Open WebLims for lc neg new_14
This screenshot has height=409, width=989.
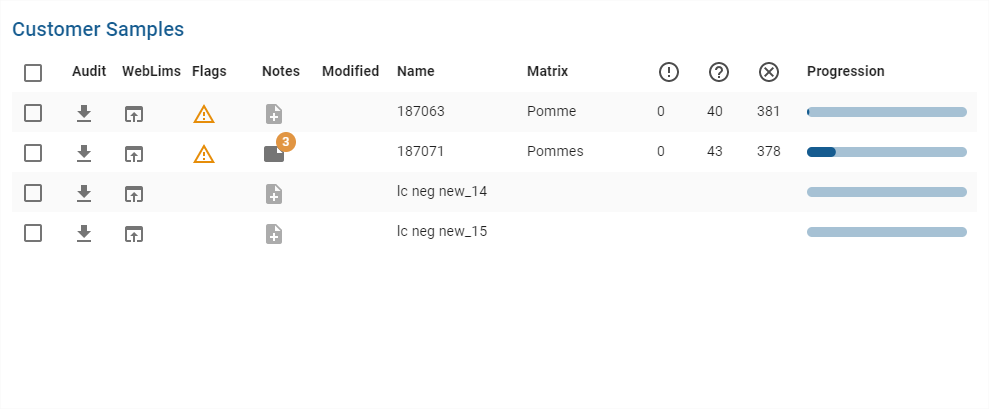pos(134,193)
